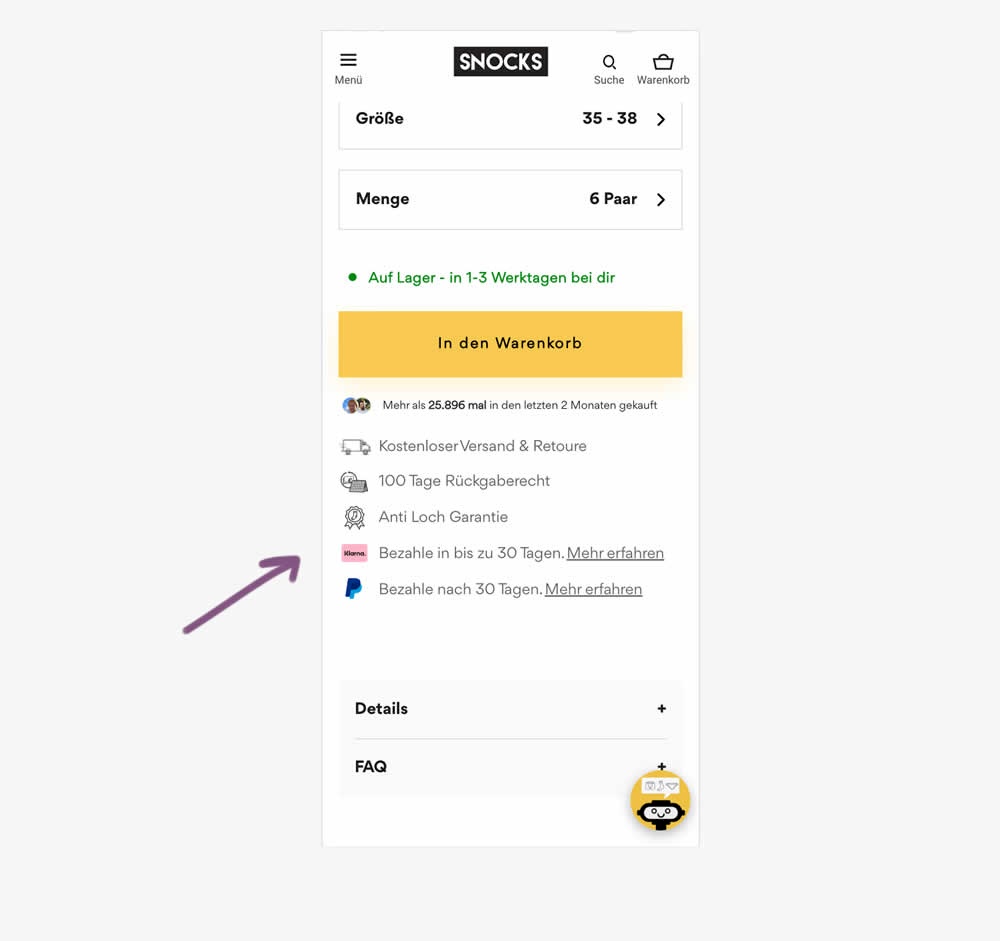Expand the FAQ section
Screen dimensions: 1000x941
[510, 766]
